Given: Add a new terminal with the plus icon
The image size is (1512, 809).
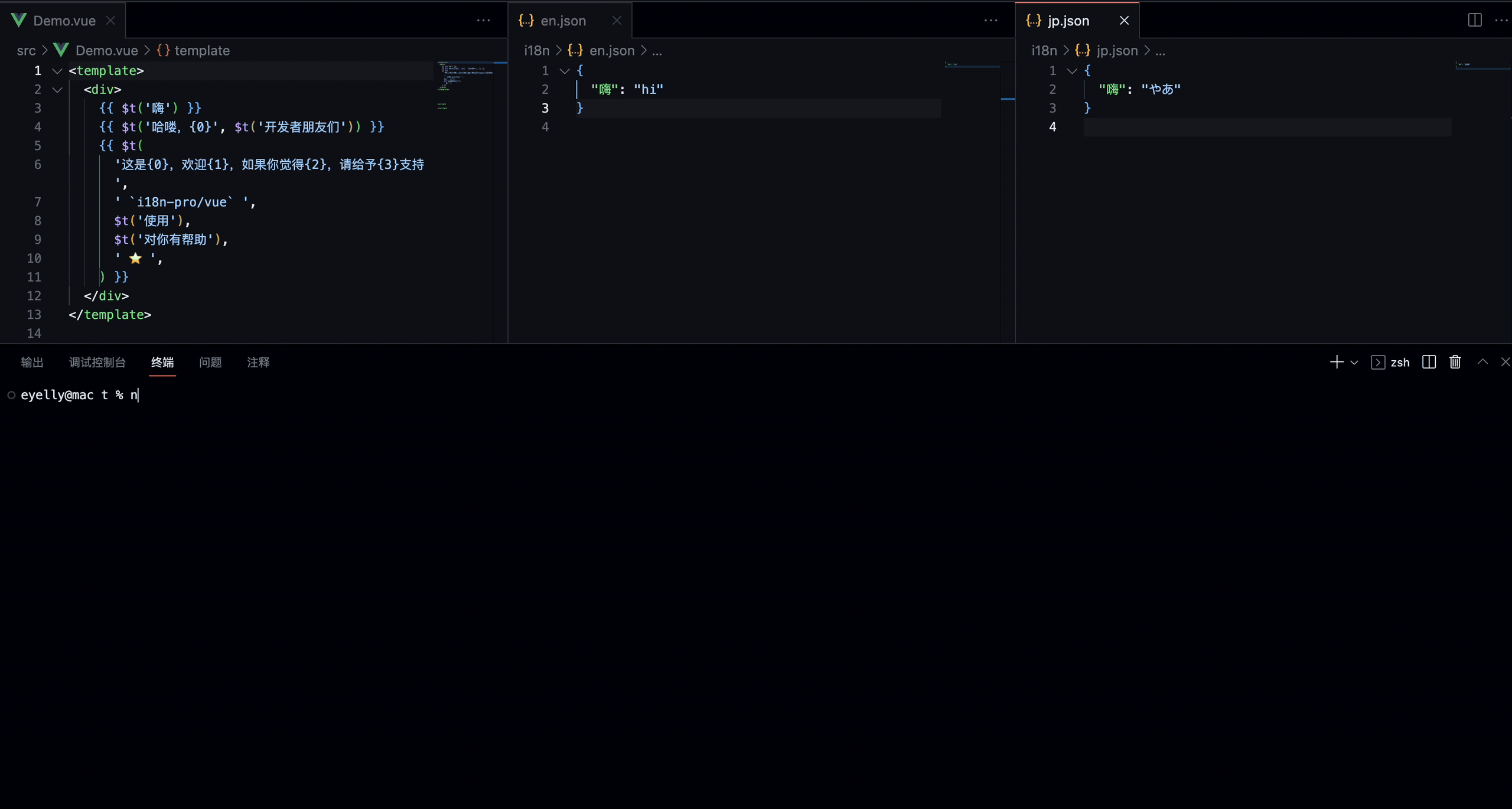Looking at the screenshot, I should tap(1336, 362).
